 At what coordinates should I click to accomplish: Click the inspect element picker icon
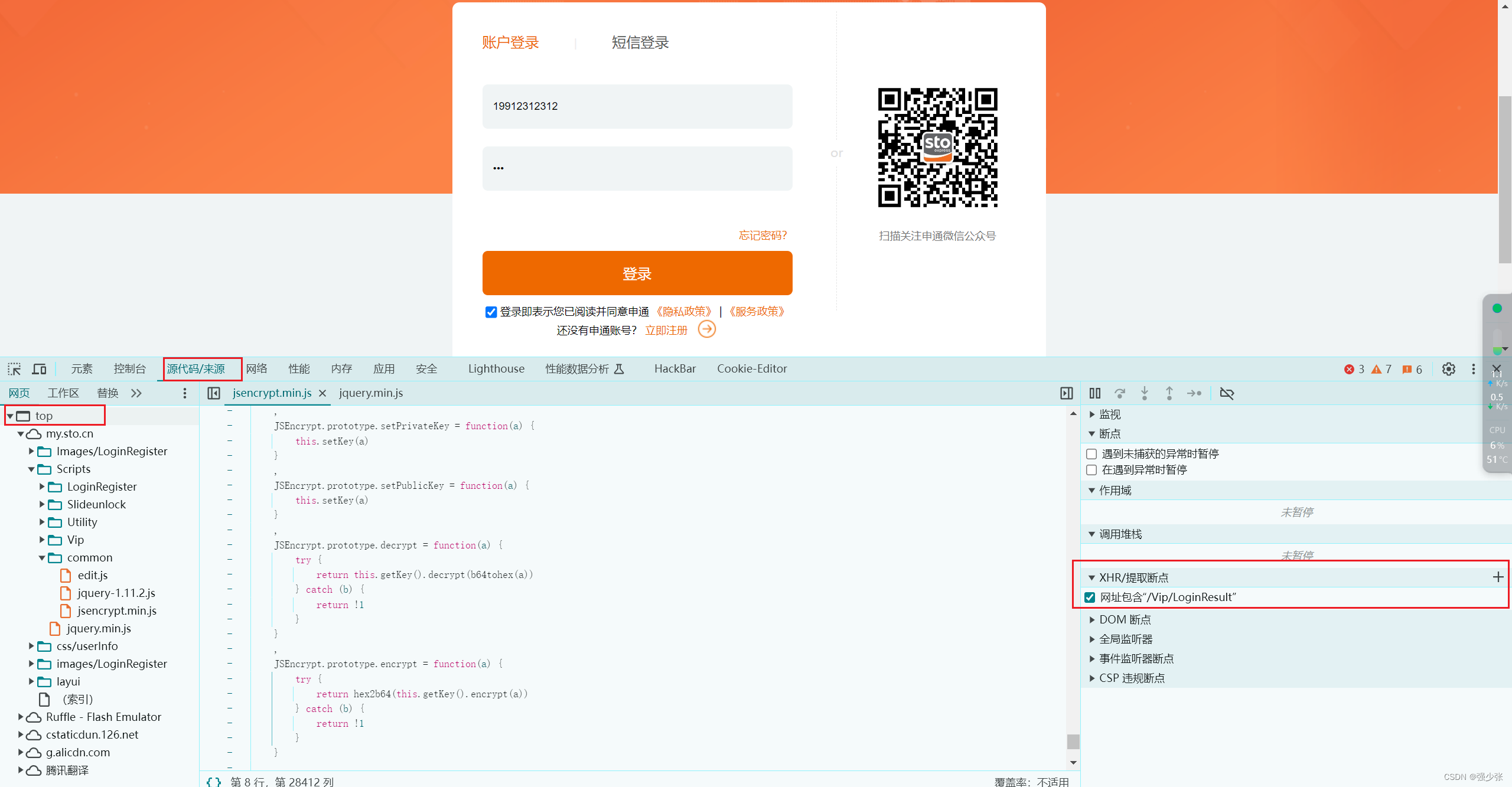[14, 369]
